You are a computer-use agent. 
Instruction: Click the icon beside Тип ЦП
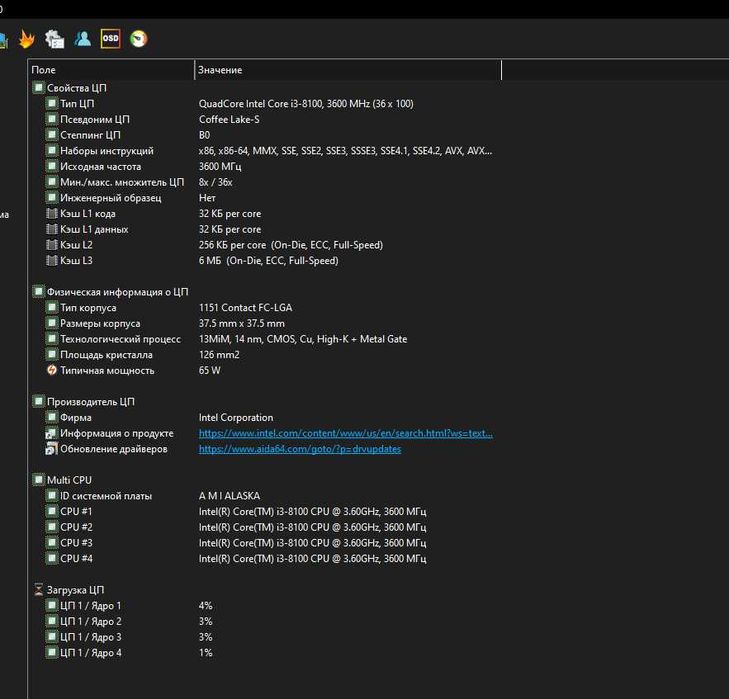52,103
